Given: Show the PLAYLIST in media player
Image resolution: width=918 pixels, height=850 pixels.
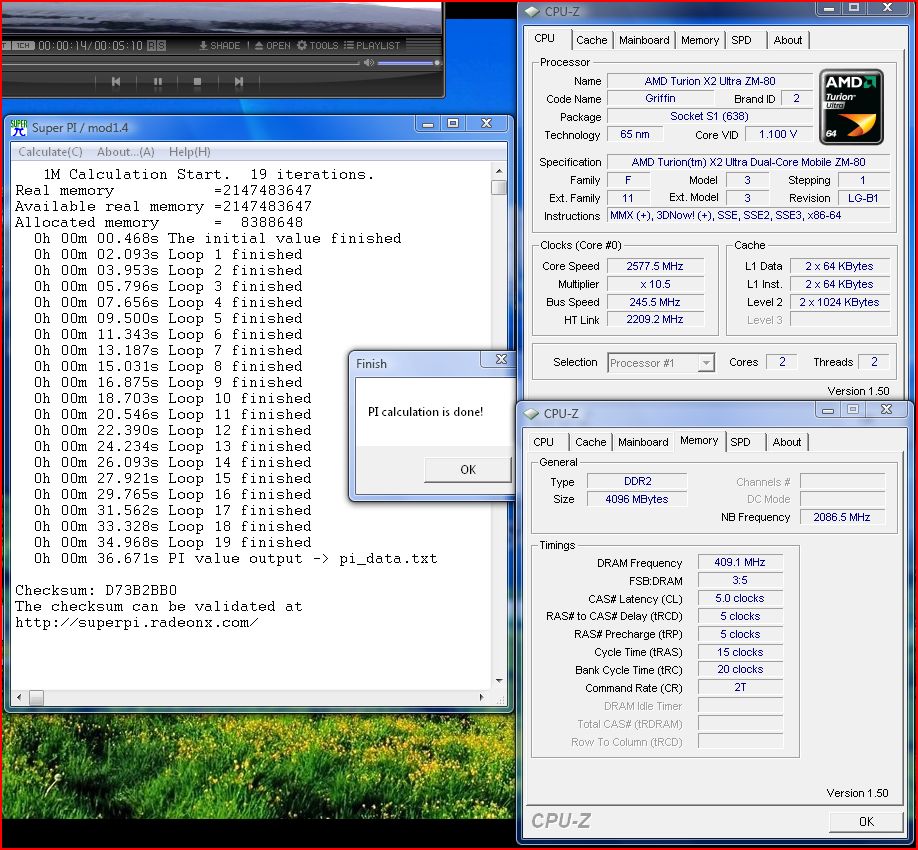Looking at the screenshot, I should click(x=372, y=46).
